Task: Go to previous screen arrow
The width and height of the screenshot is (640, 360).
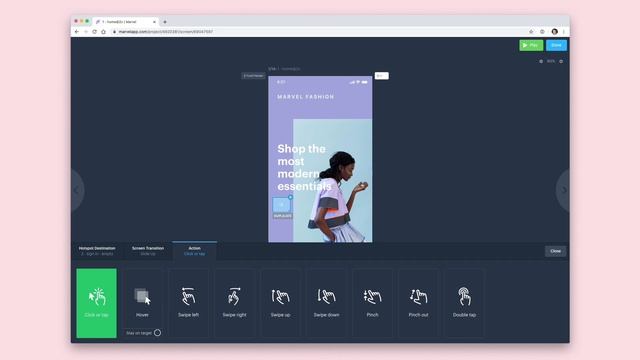Action: [x=77, y=190]
